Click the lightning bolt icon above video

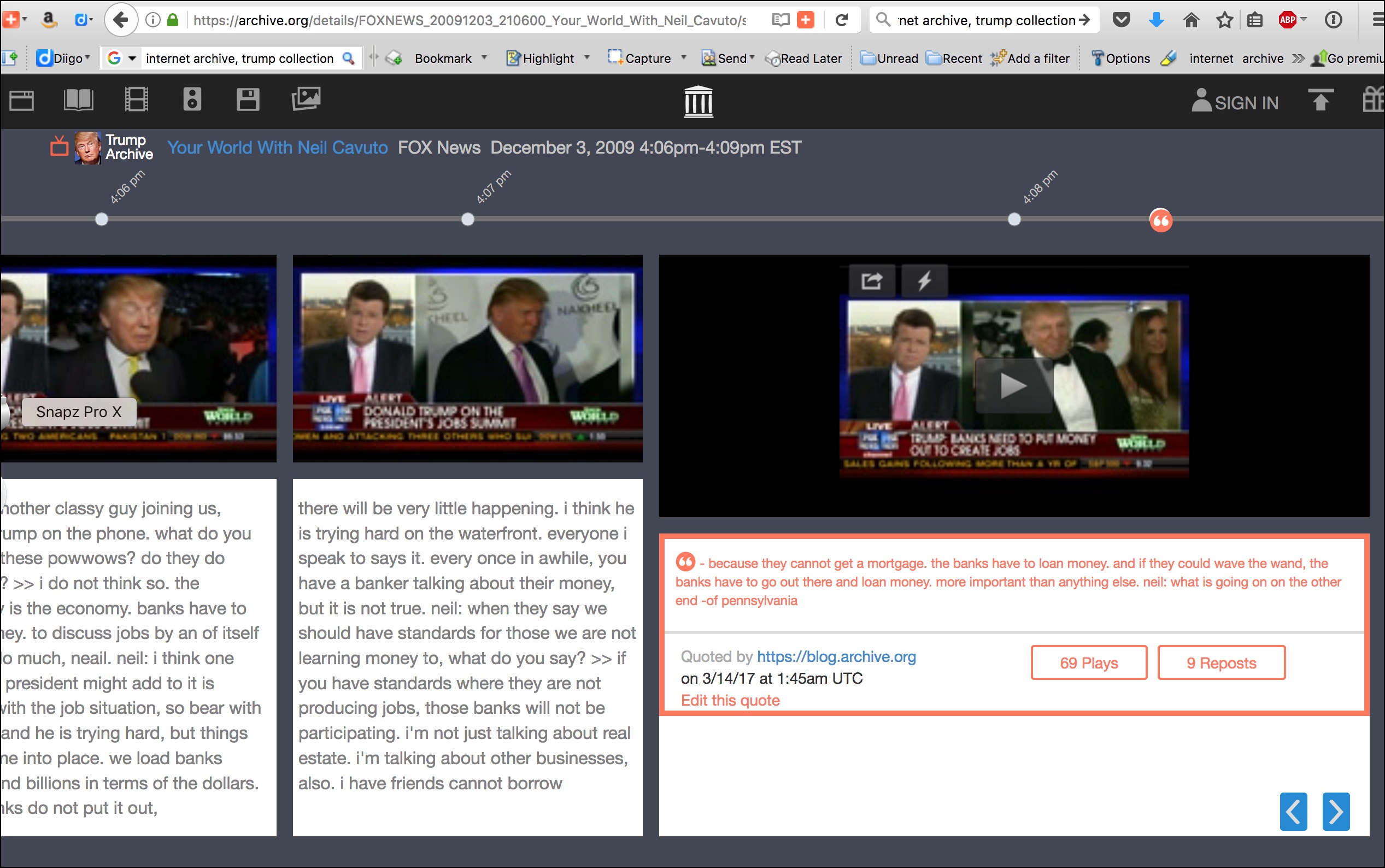[924, 281]
